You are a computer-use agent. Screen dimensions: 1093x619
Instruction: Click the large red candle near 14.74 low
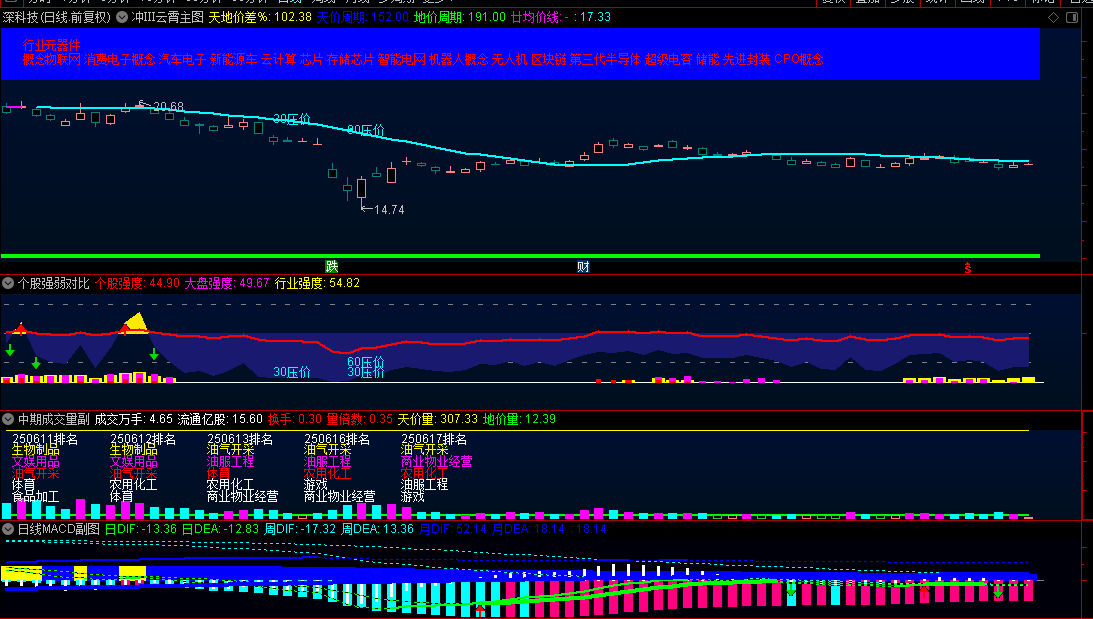coord(362,188)
